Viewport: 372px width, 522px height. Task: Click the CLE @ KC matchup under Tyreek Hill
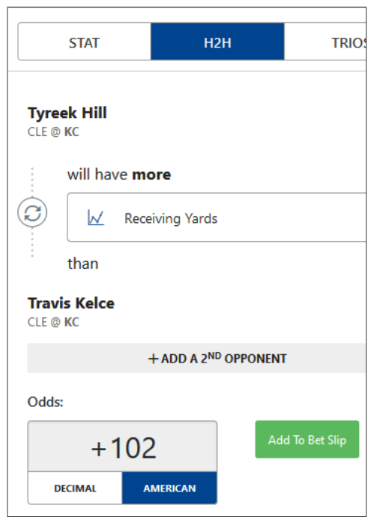(53, 132)
